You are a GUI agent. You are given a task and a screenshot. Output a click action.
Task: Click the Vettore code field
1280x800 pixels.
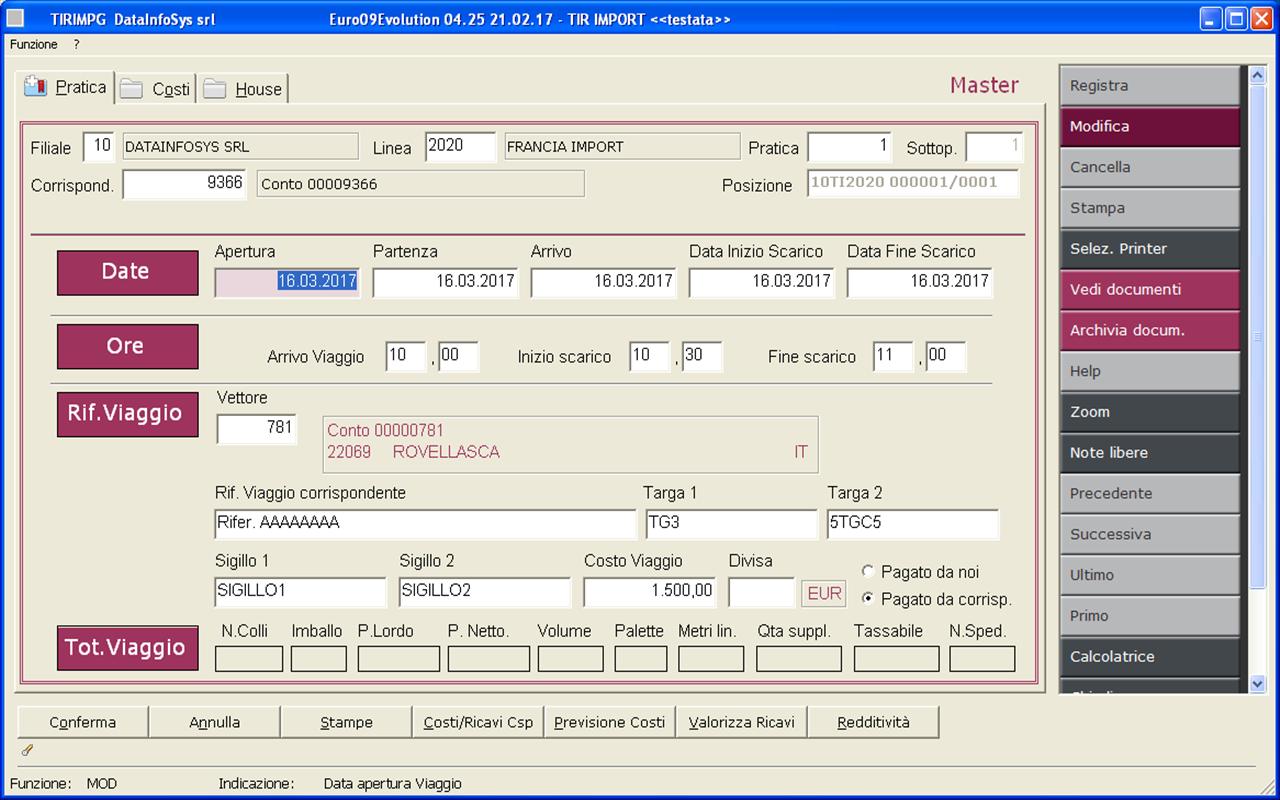click(257, 429)
